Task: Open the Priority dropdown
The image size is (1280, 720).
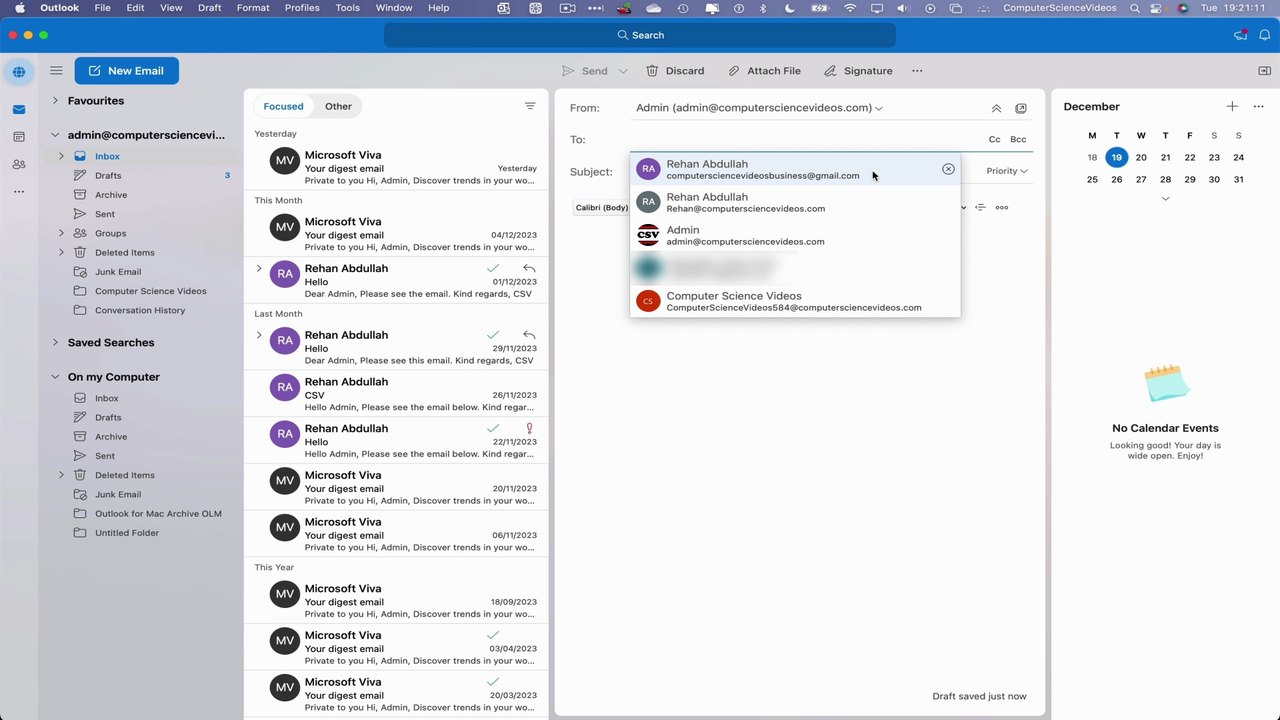Action: pos(1007,171)
